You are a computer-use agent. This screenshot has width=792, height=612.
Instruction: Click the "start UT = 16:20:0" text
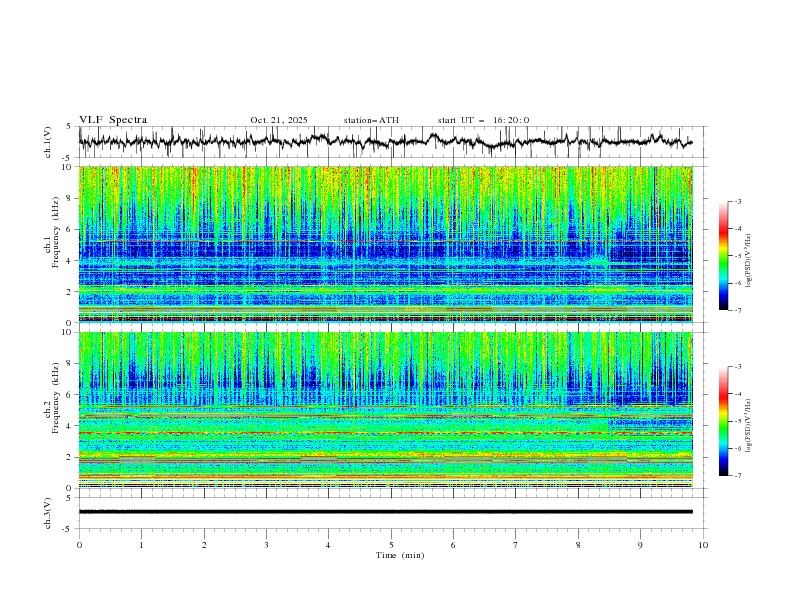(483, 120)
